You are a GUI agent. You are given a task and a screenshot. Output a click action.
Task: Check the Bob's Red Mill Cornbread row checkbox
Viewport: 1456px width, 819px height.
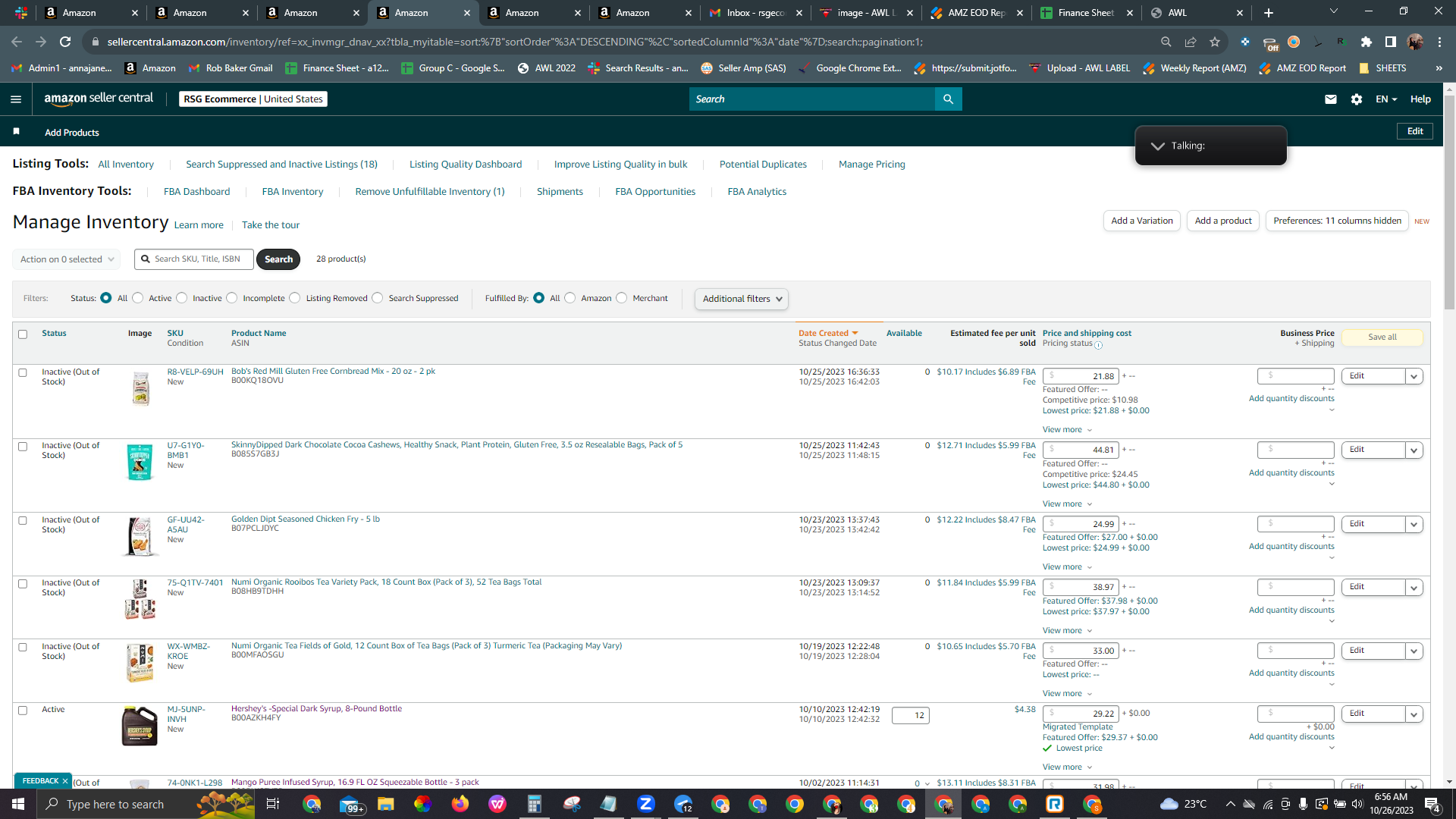point(23,372)
